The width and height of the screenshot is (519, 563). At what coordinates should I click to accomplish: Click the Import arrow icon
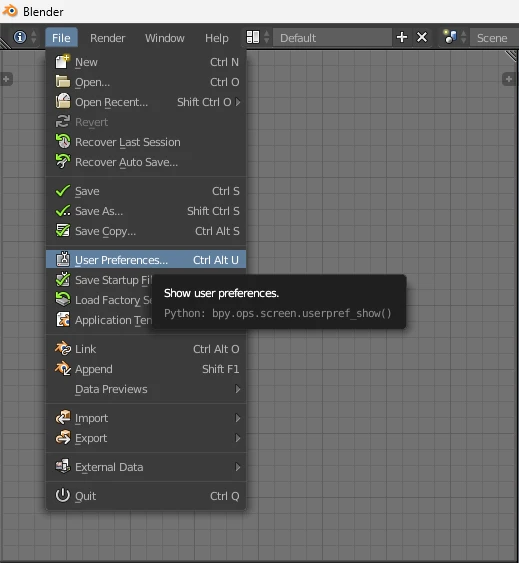pos(63,417)
